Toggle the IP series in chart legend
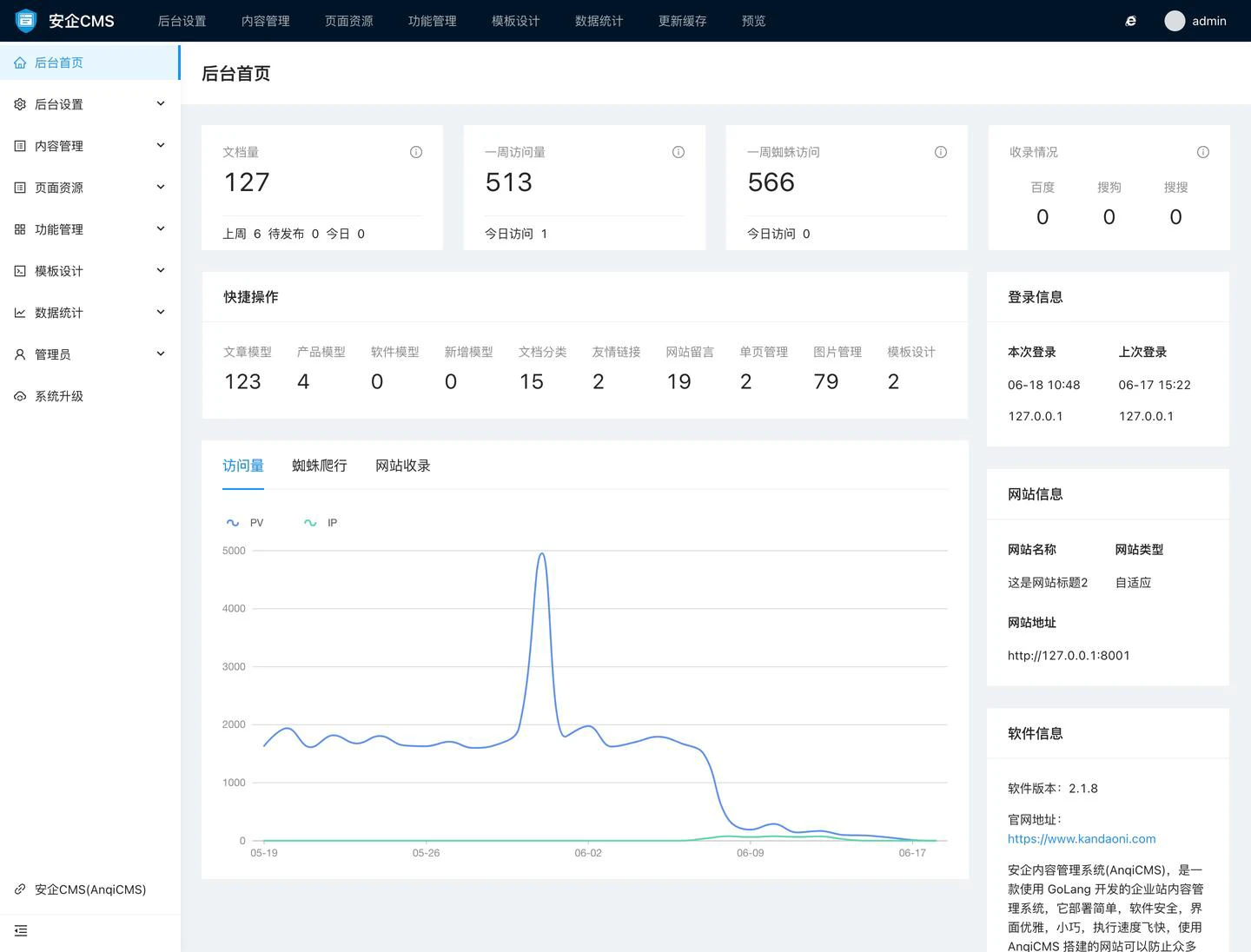Image resolution: width=1251 pixels, height=952 pixels. click(x=321, y=523)
